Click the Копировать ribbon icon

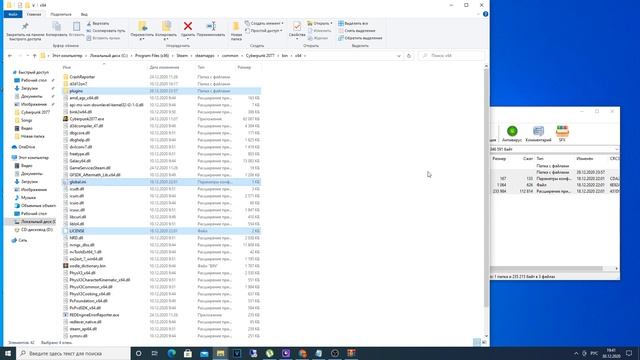(56, 29)
